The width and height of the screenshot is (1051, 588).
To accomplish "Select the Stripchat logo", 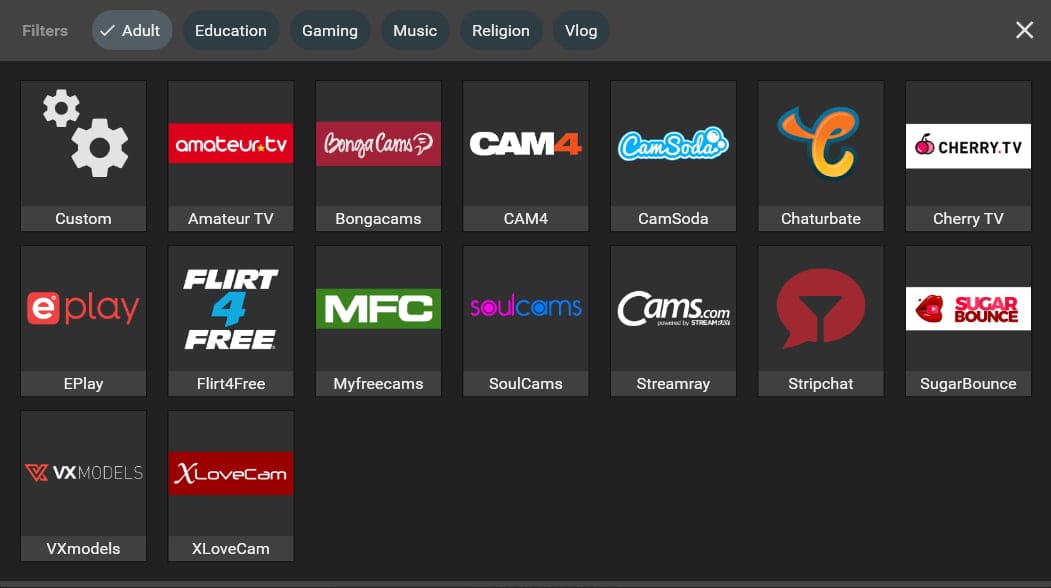I will 820,308.
